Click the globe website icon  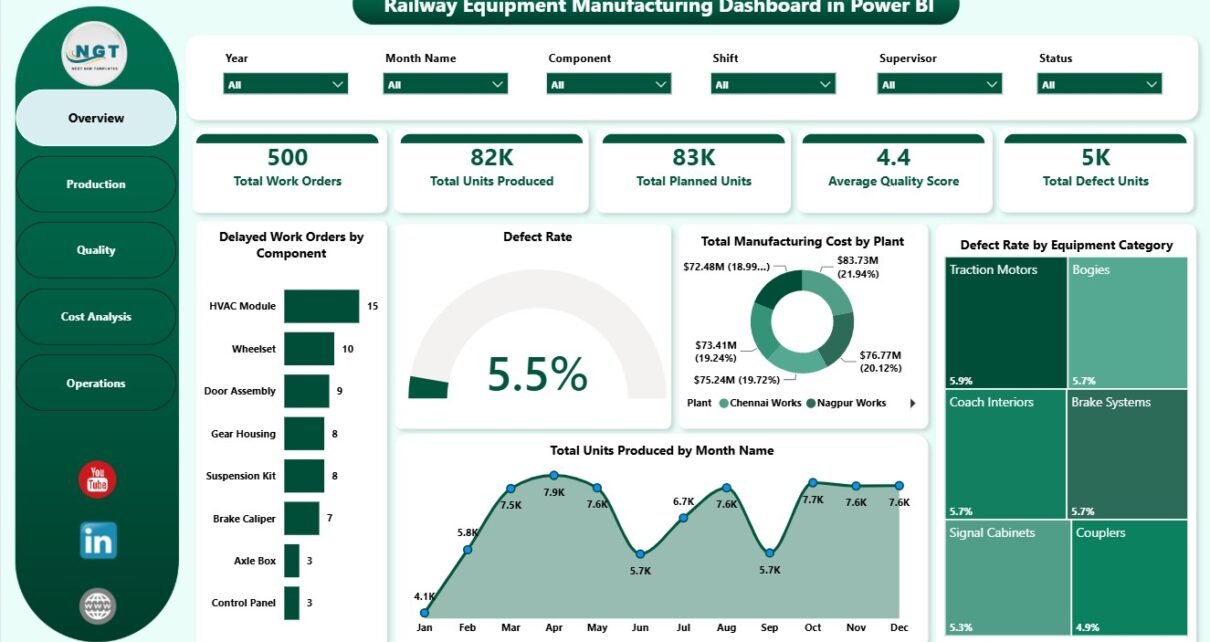(x=98, y=605)
